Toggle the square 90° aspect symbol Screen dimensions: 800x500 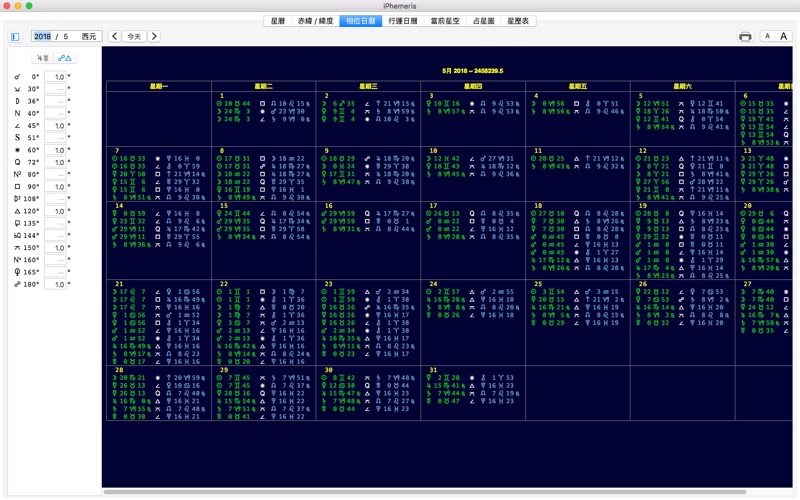(x=17, y=187)
